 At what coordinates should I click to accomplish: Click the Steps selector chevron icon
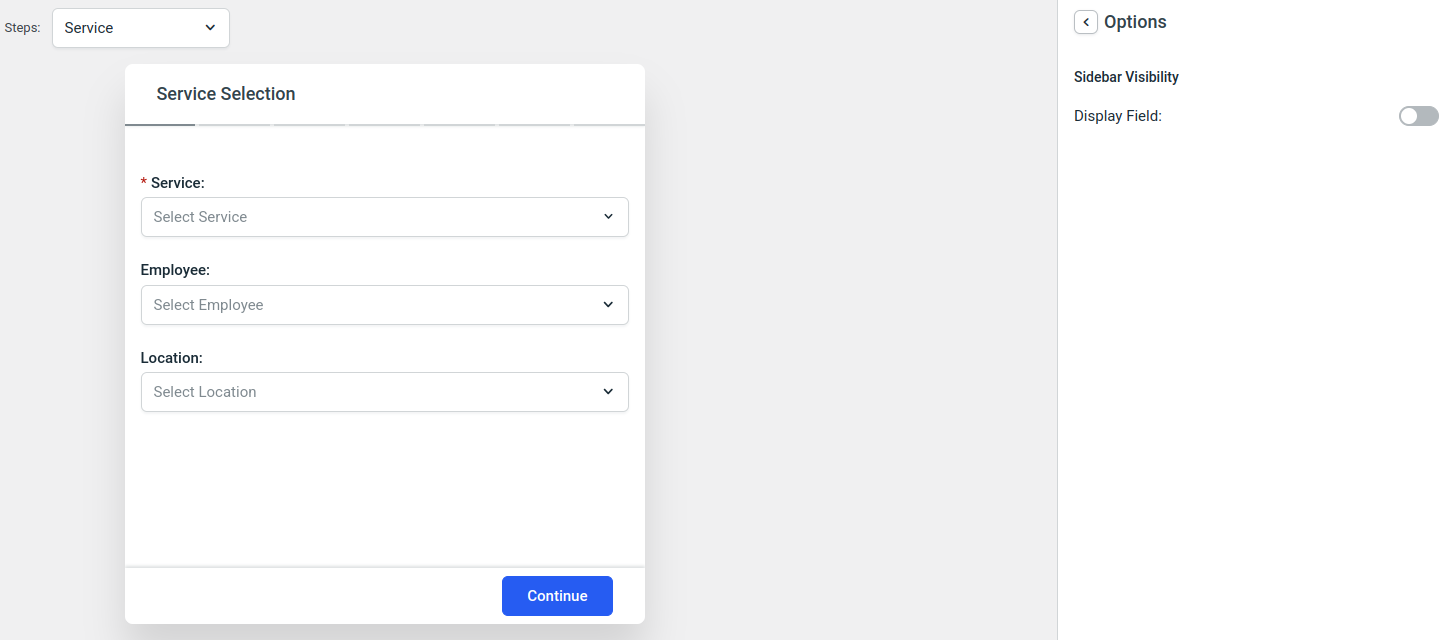[x=209, y=28]
